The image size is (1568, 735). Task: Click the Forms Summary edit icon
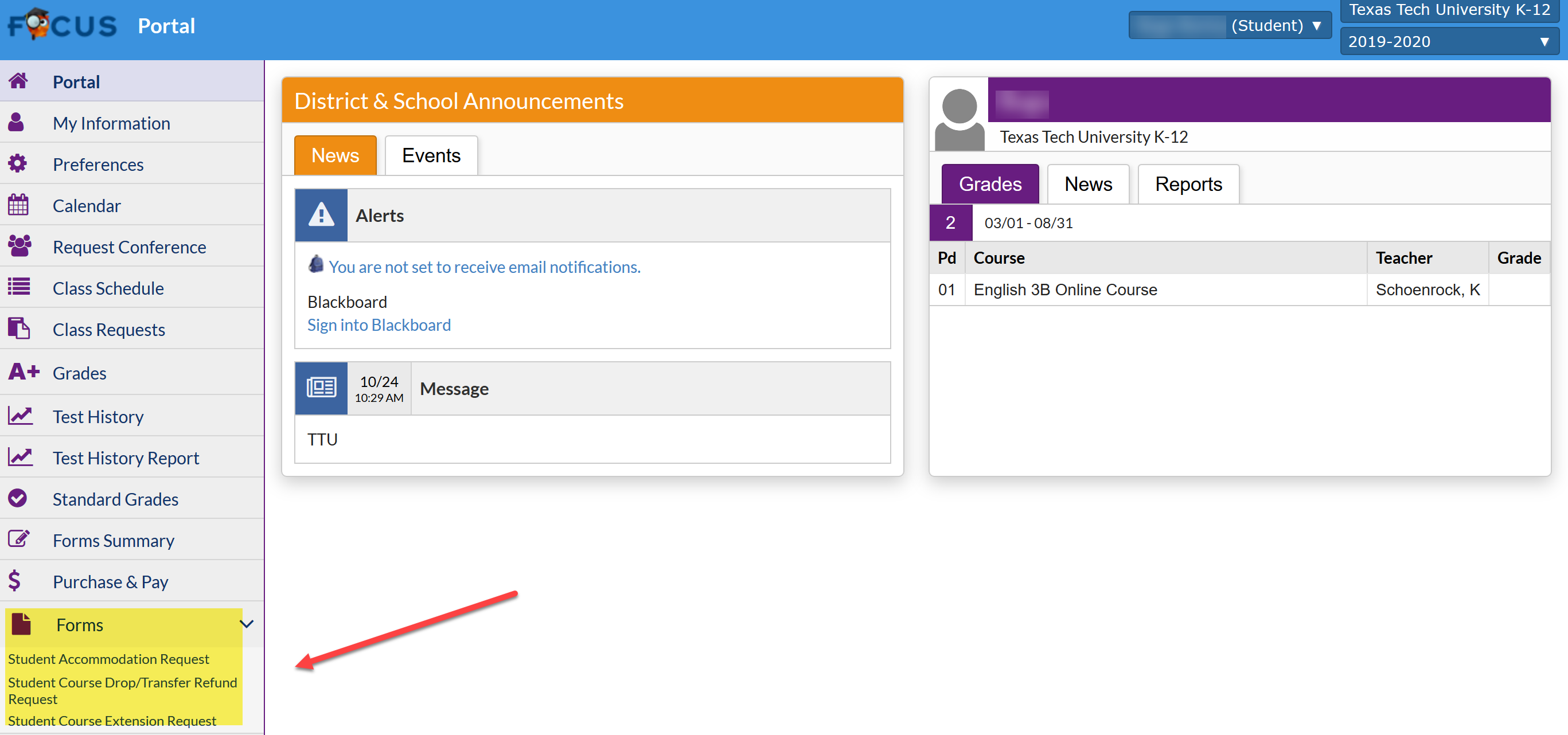pyautogui.click(x=19, y=539)
